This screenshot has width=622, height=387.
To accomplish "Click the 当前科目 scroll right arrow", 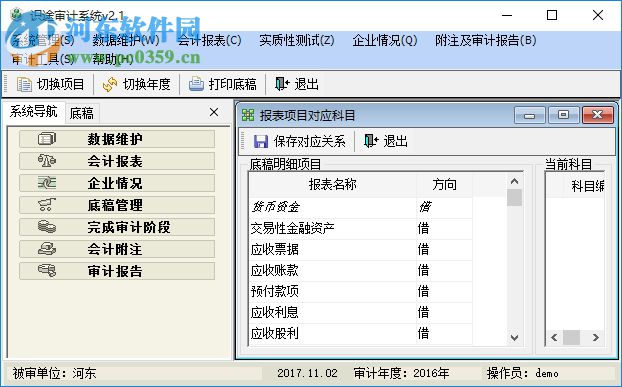I will pyautogui.click(x=595, y=337).
